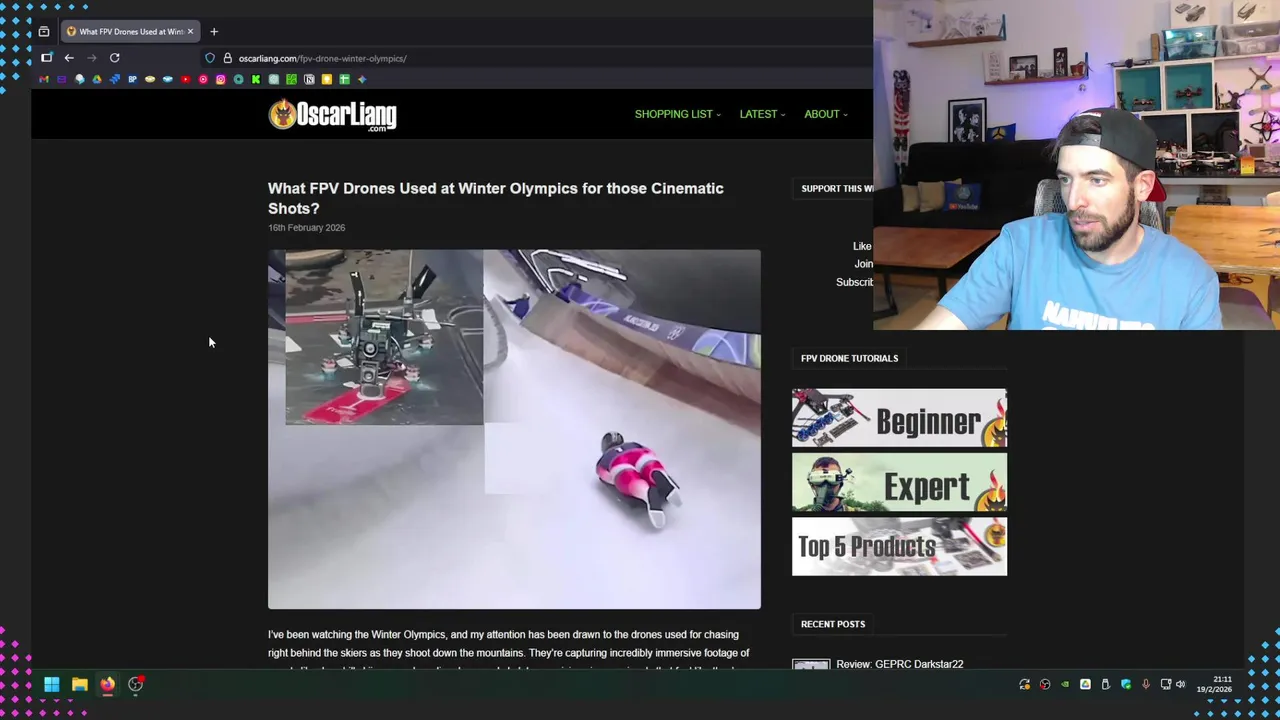Click the Firefox taskbar icon
Viewport: 1280px width, 720px height.
[x=107, y=685]
